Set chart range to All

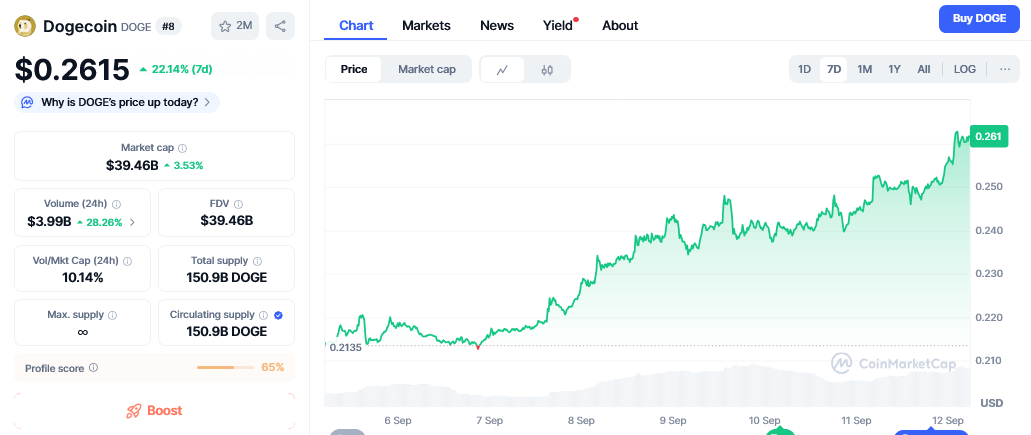(x=924, y=69)
